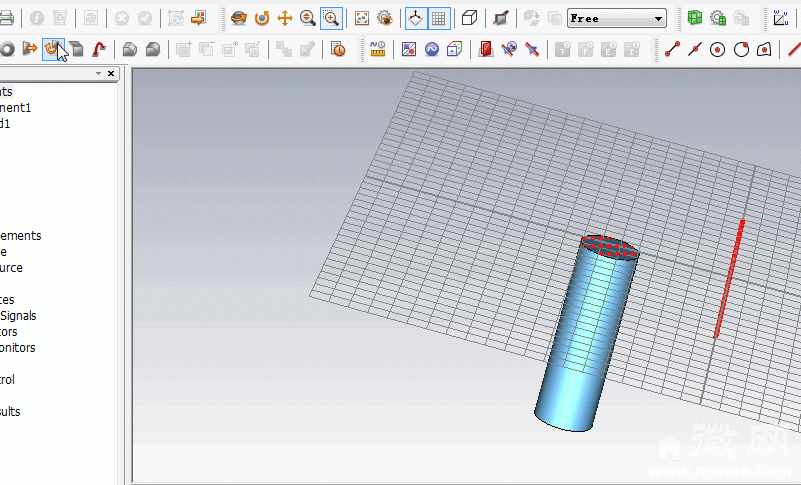
Task: Select the Rotate in view plane tool
Action: point(262,19)
